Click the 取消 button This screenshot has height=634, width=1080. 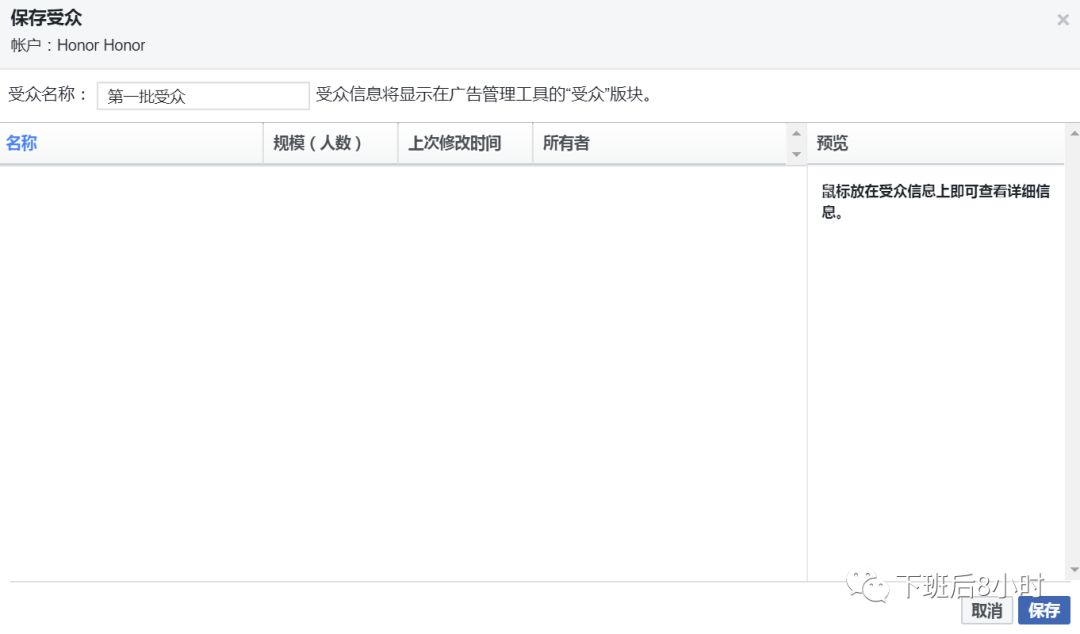[986, 611]
